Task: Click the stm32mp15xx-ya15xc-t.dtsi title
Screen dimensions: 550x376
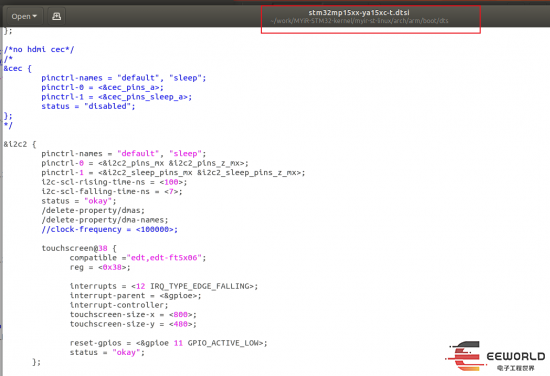Action: click(x=359, y=13)
